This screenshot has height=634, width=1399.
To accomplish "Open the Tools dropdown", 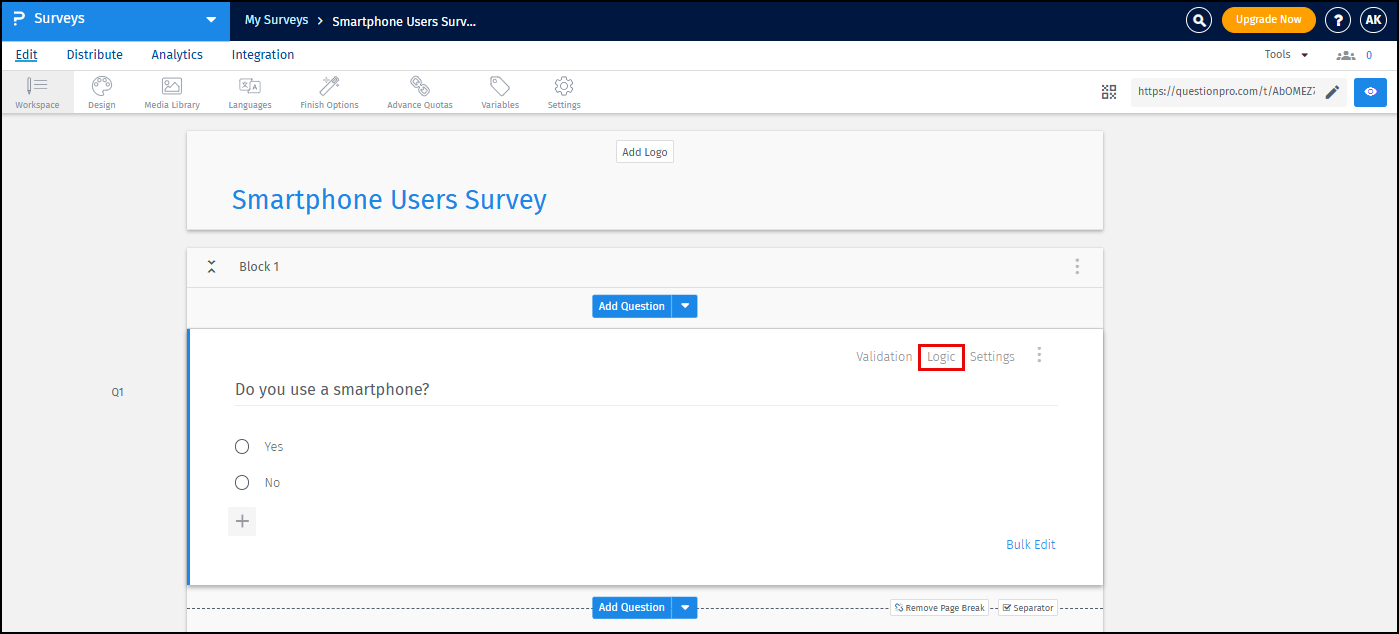I will tap(1285, 54).
